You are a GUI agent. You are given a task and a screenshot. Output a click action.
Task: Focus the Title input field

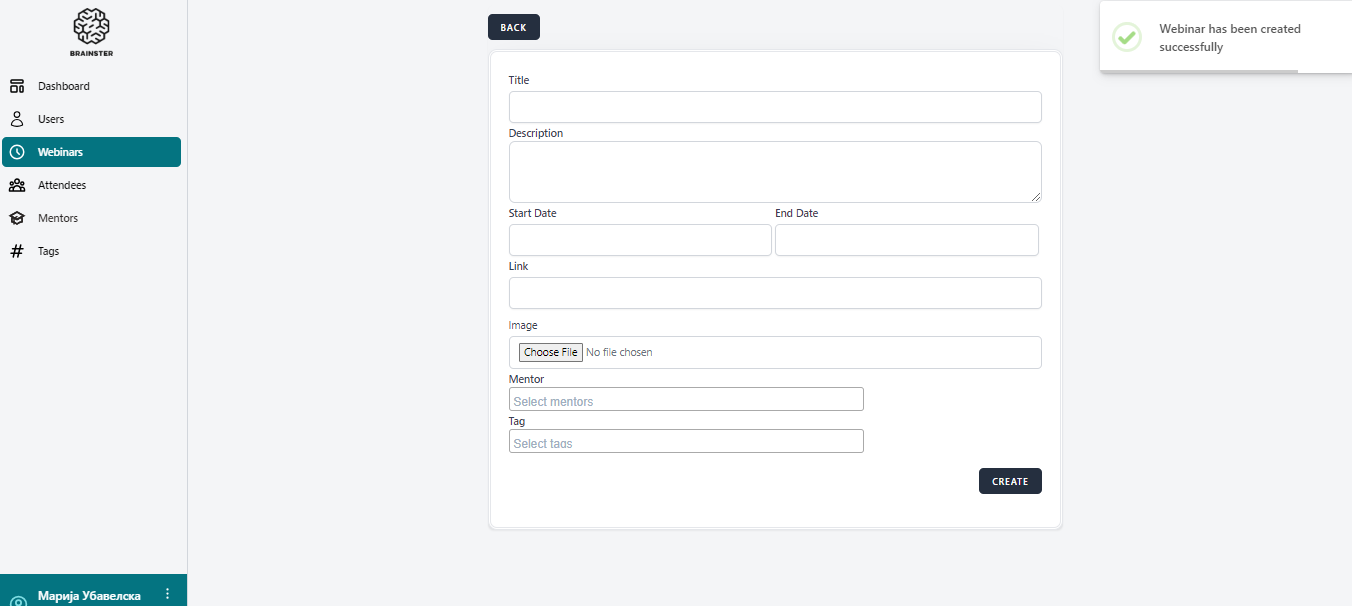775,107
